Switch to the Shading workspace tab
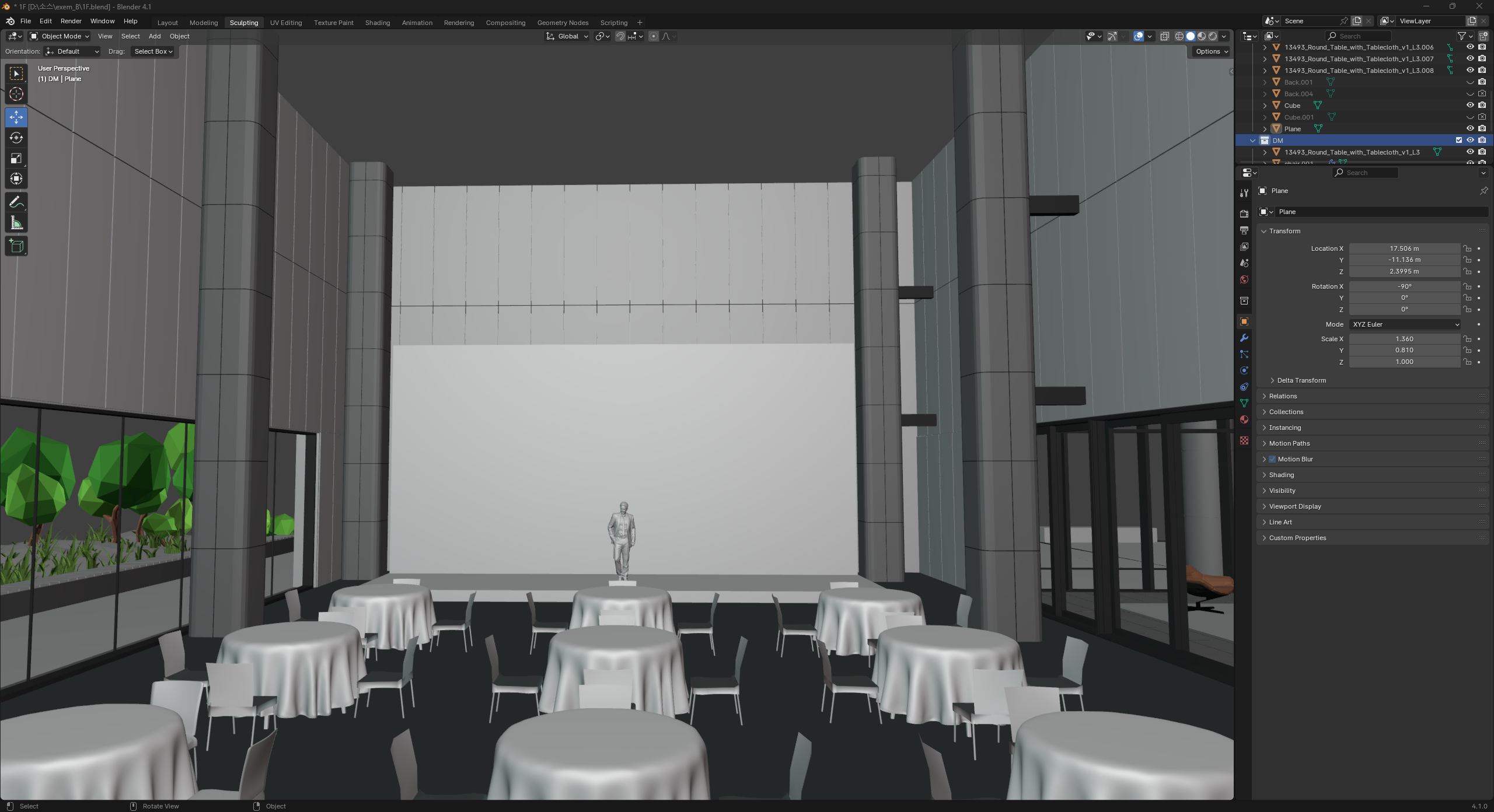Viewport: 1494px width, 812px height. (377, 23)
